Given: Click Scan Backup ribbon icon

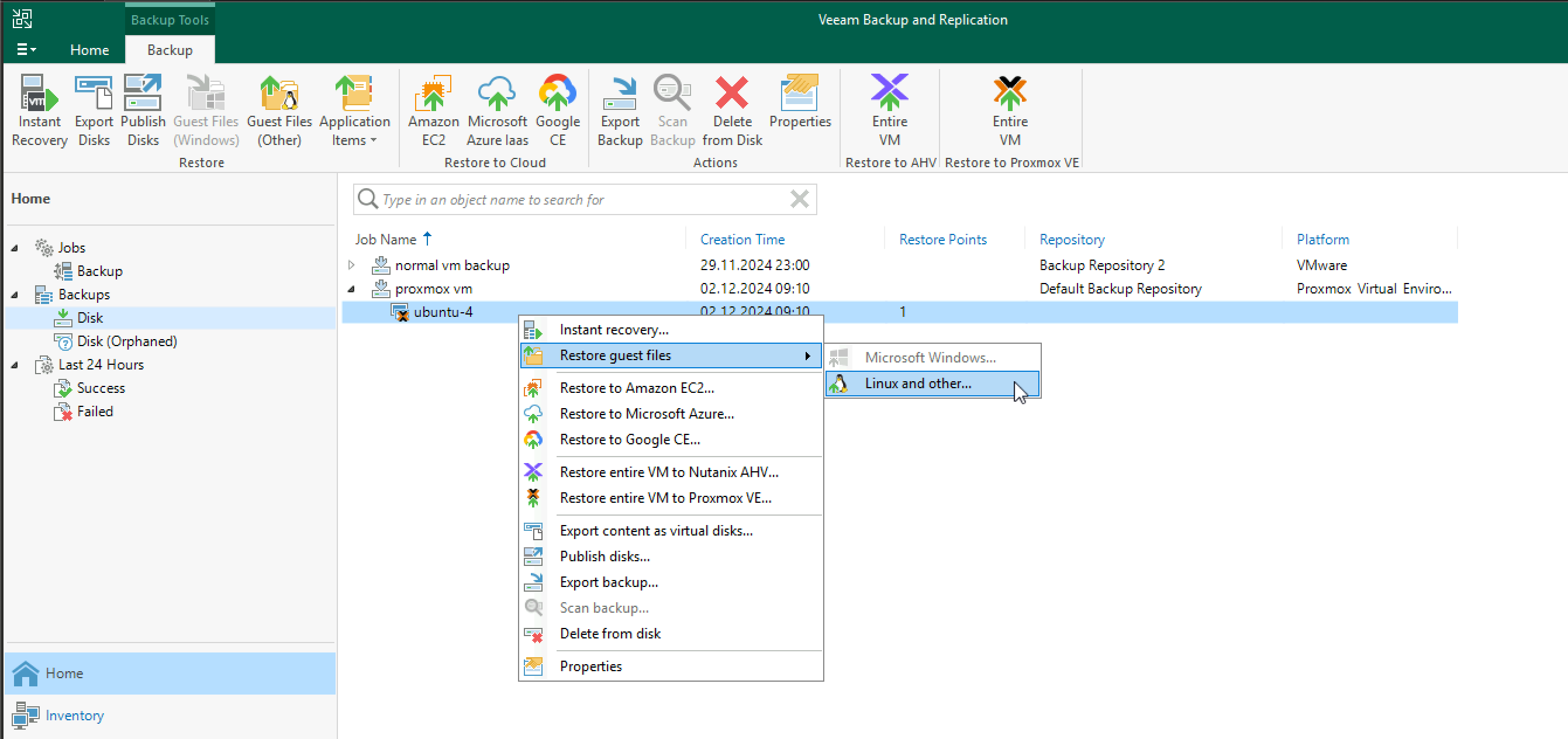Looking at the screenshot, I should [x=672, y=110].
